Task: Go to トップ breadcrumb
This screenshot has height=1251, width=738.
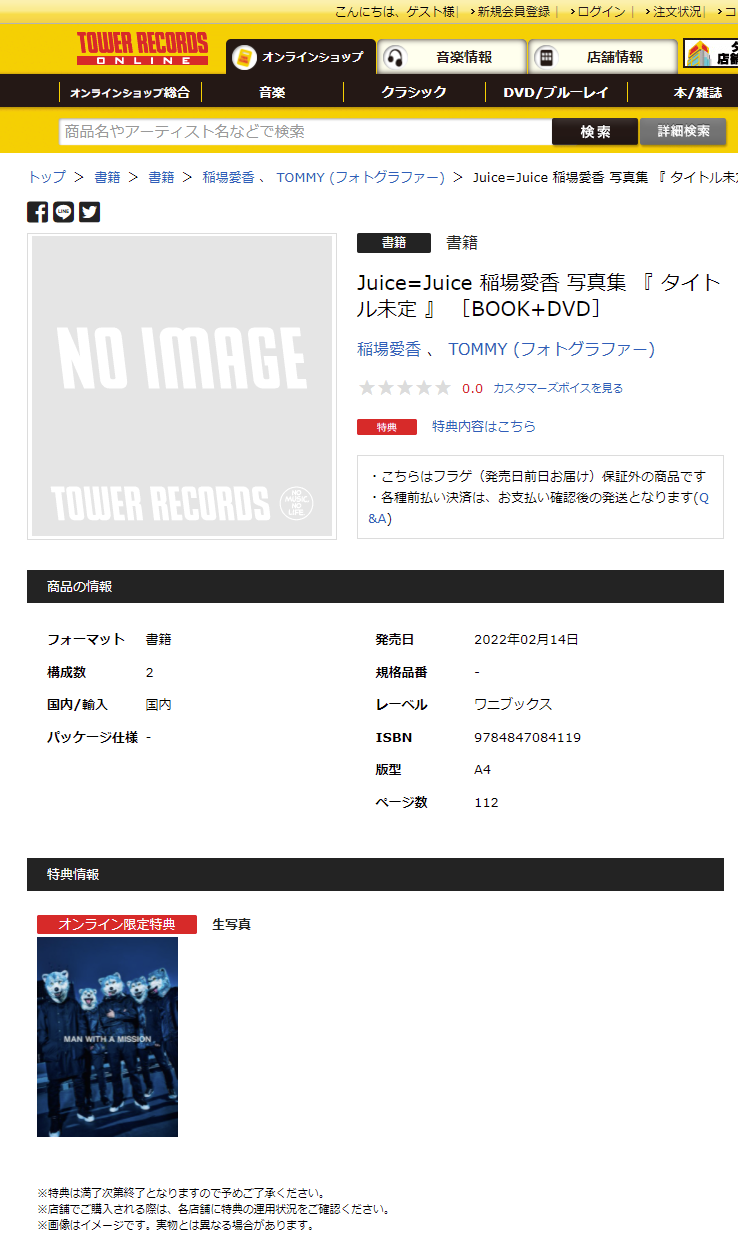Action: coord(47,177)
